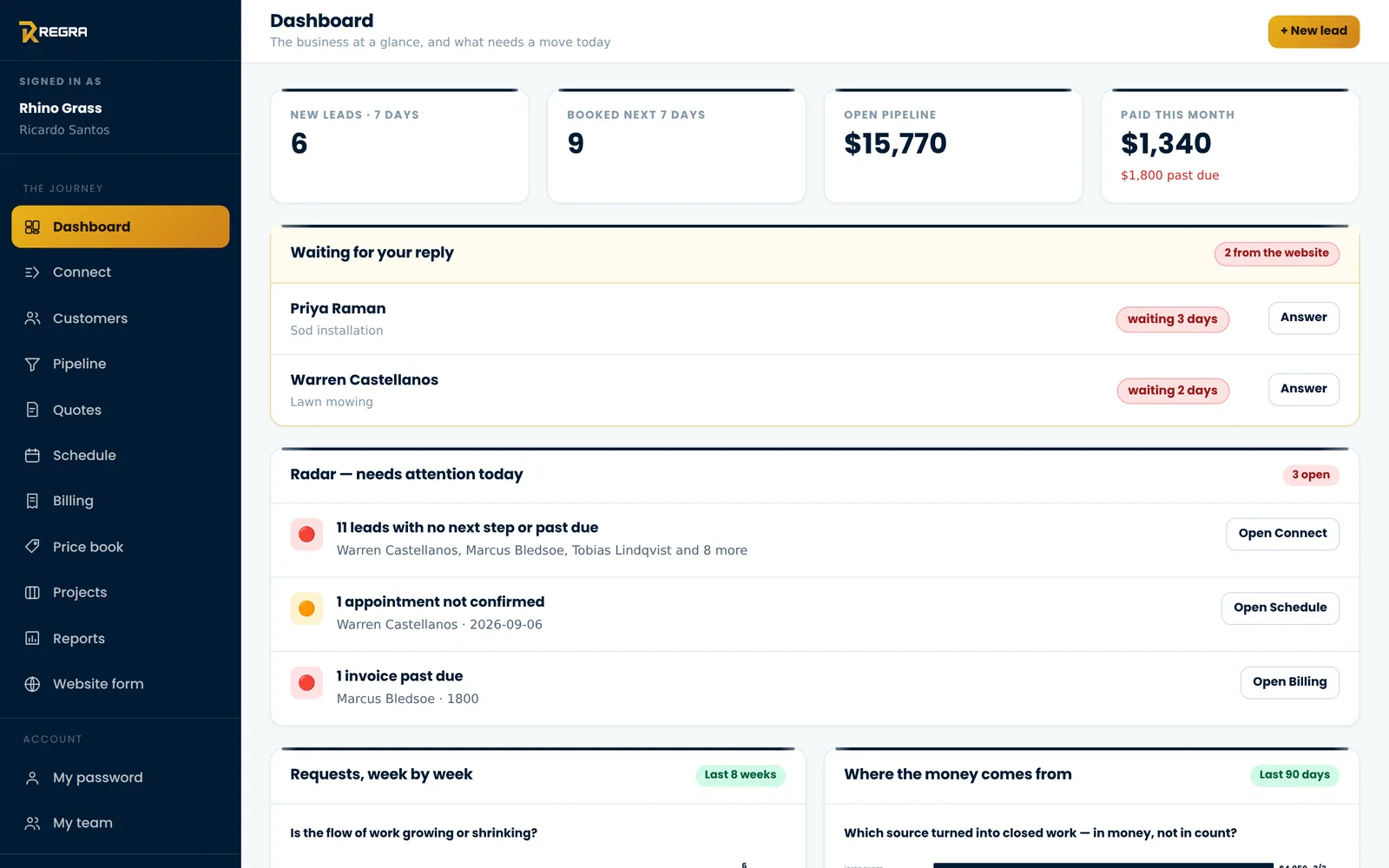Image resolution: width=1389 pixels, height=868 pixels.
Task: Click the '3 open' radar badge
Action: [x=1310, y=475]
